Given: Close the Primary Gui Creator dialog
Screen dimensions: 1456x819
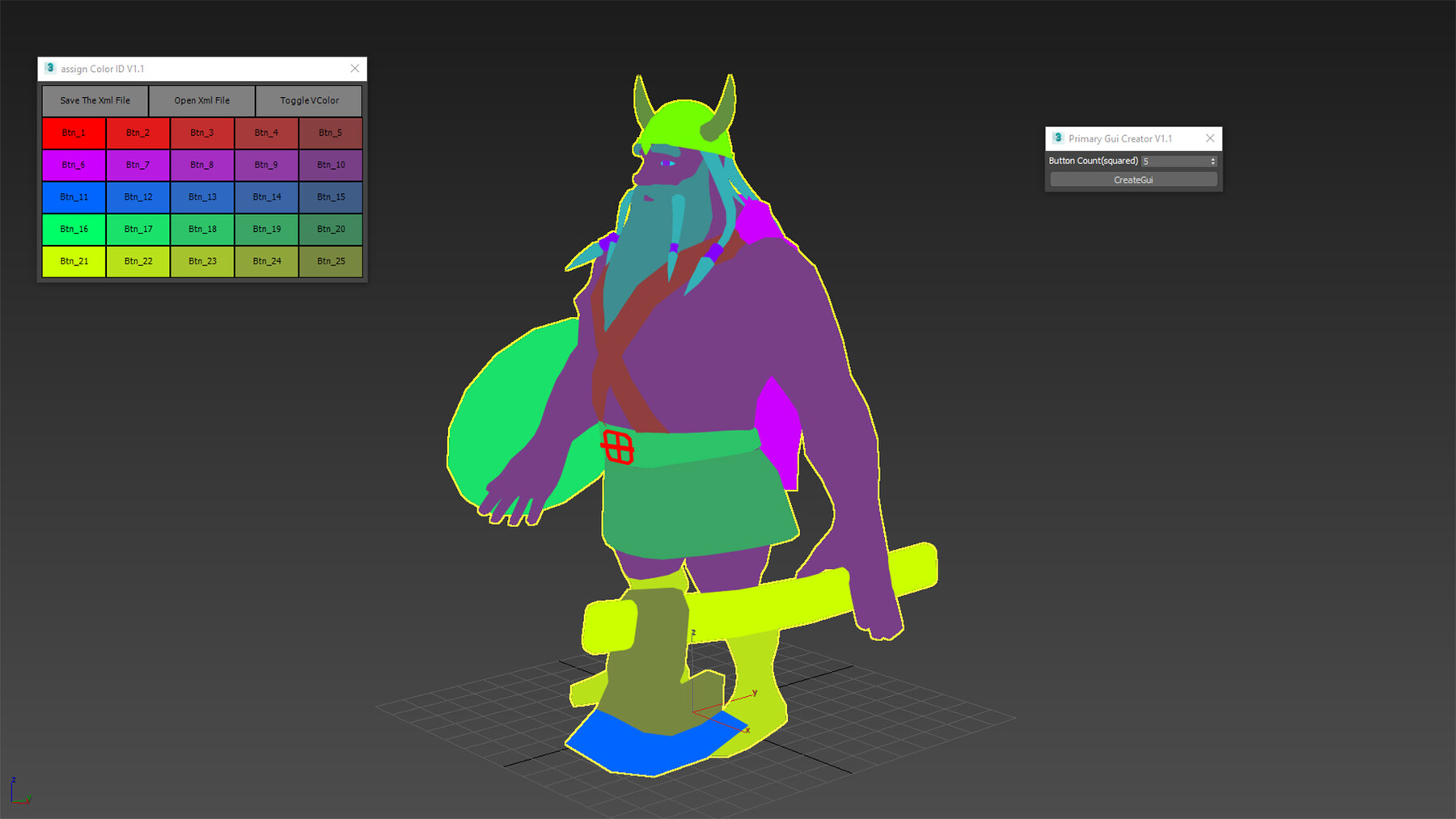Looking at the screenshot, I should [1209, 138].
